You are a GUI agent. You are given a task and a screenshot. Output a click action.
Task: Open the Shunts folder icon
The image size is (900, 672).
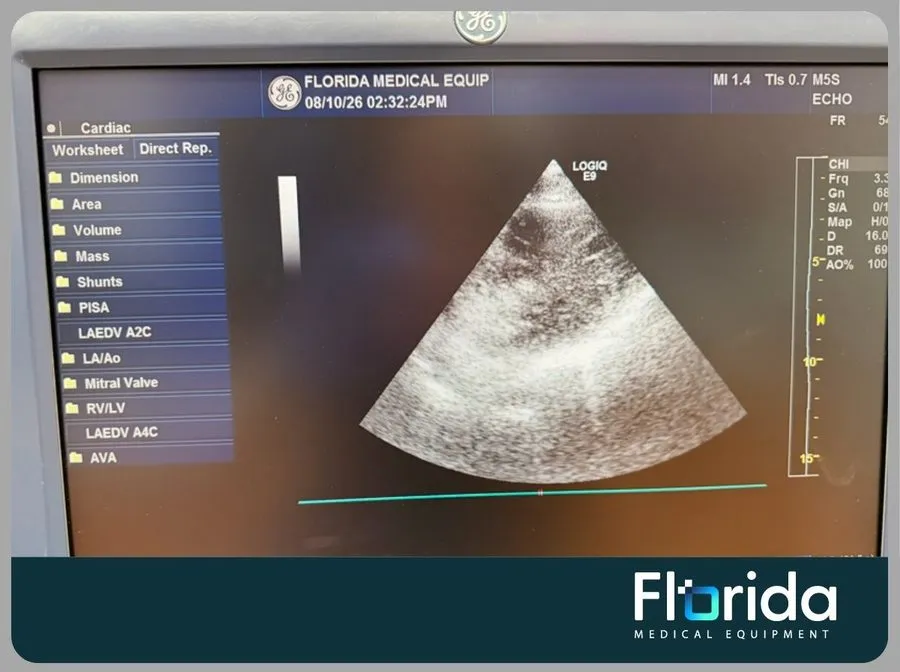(x=63, y=282)
